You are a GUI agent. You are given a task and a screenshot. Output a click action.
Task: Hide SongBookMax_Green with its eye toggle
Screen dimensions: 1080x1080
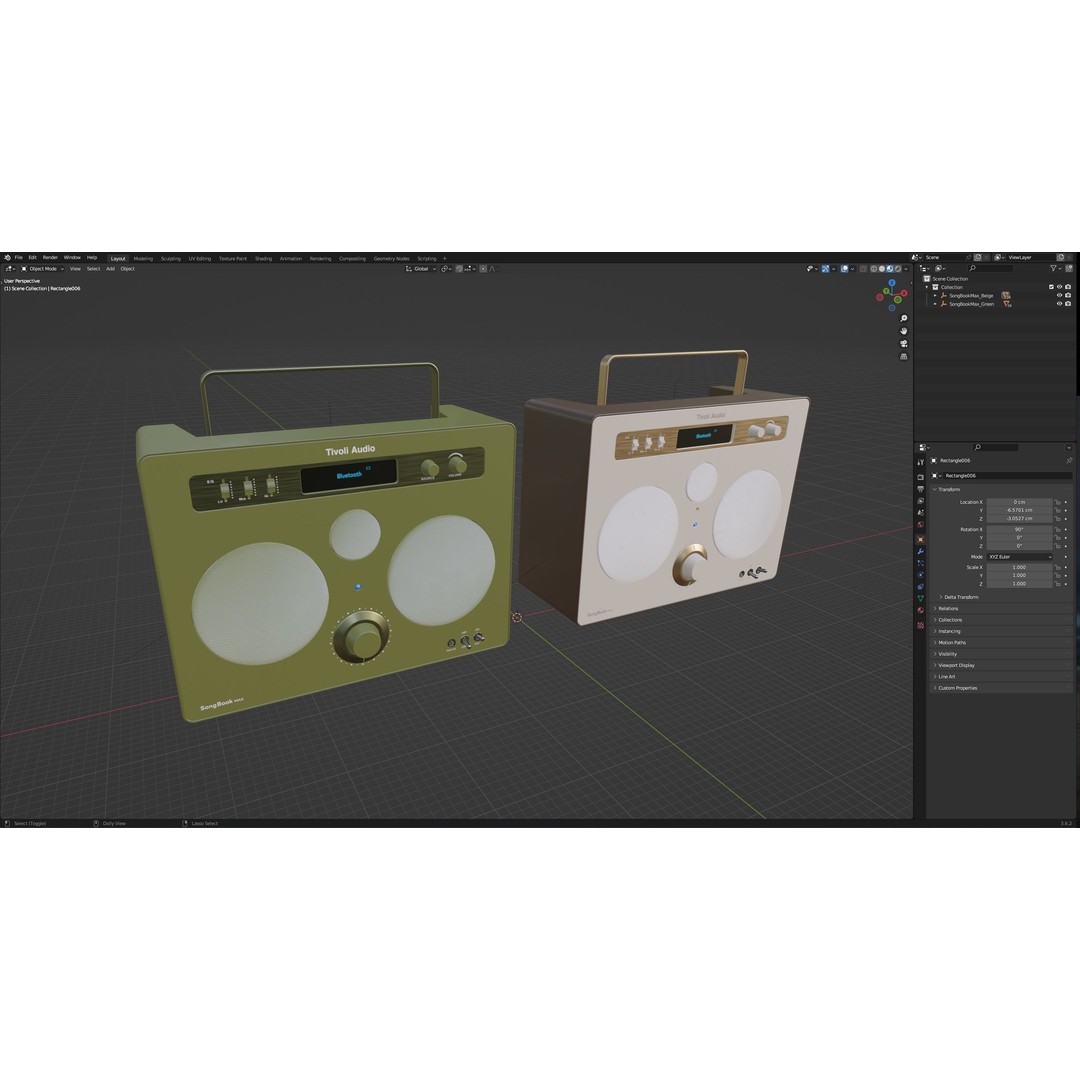[x=1059, y=303]
